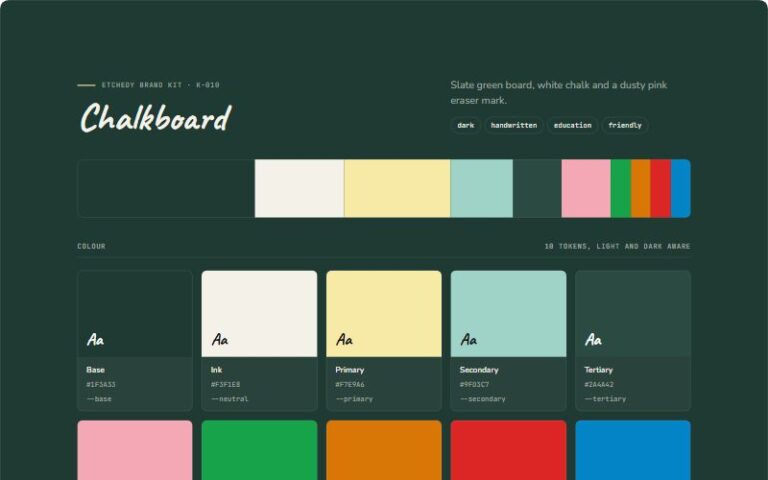Open the red colour card in second row

pos(508,450)
